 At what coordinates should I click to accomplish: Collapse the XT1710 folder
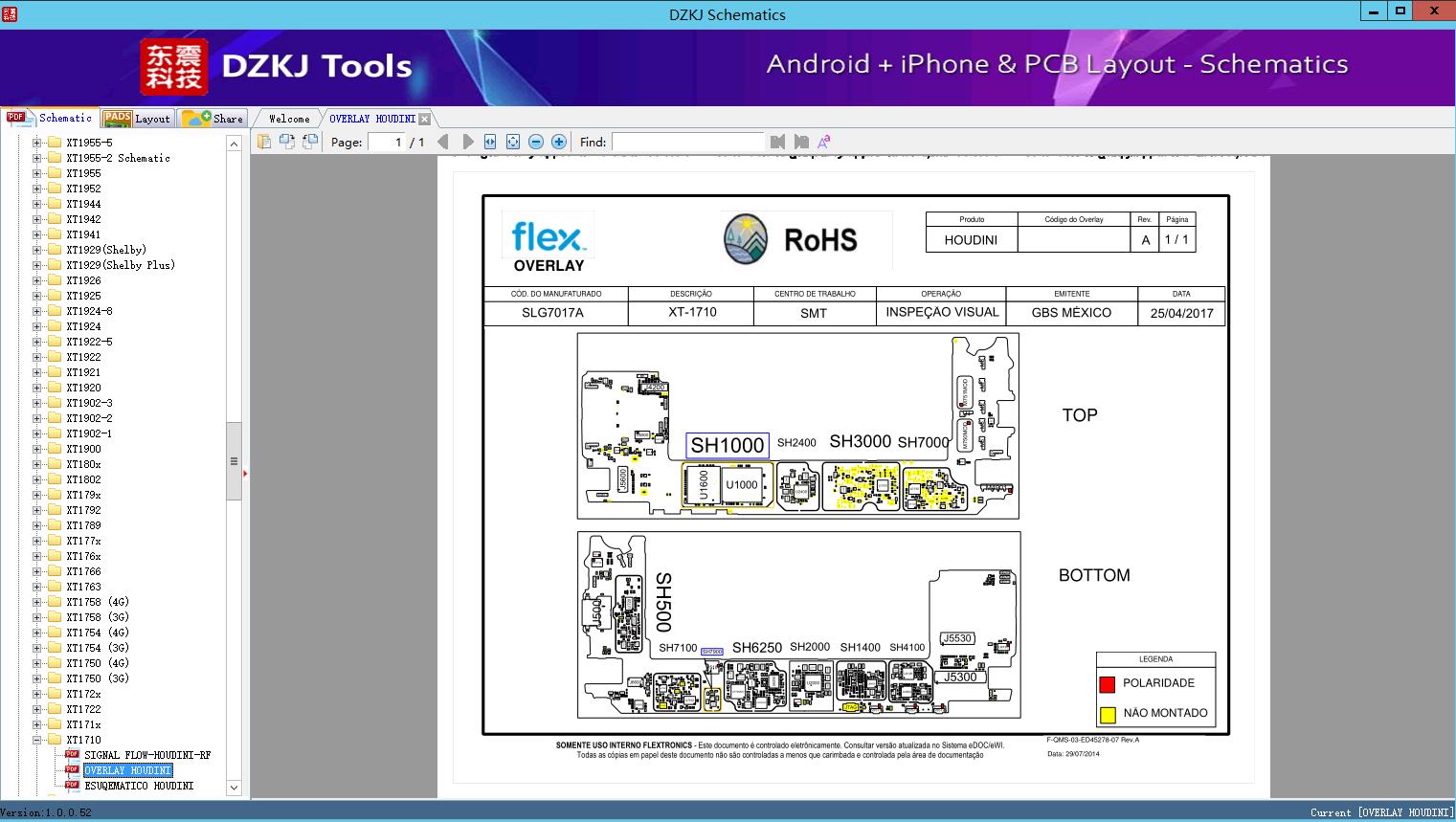pyautogui.click(x=37, y=740)
